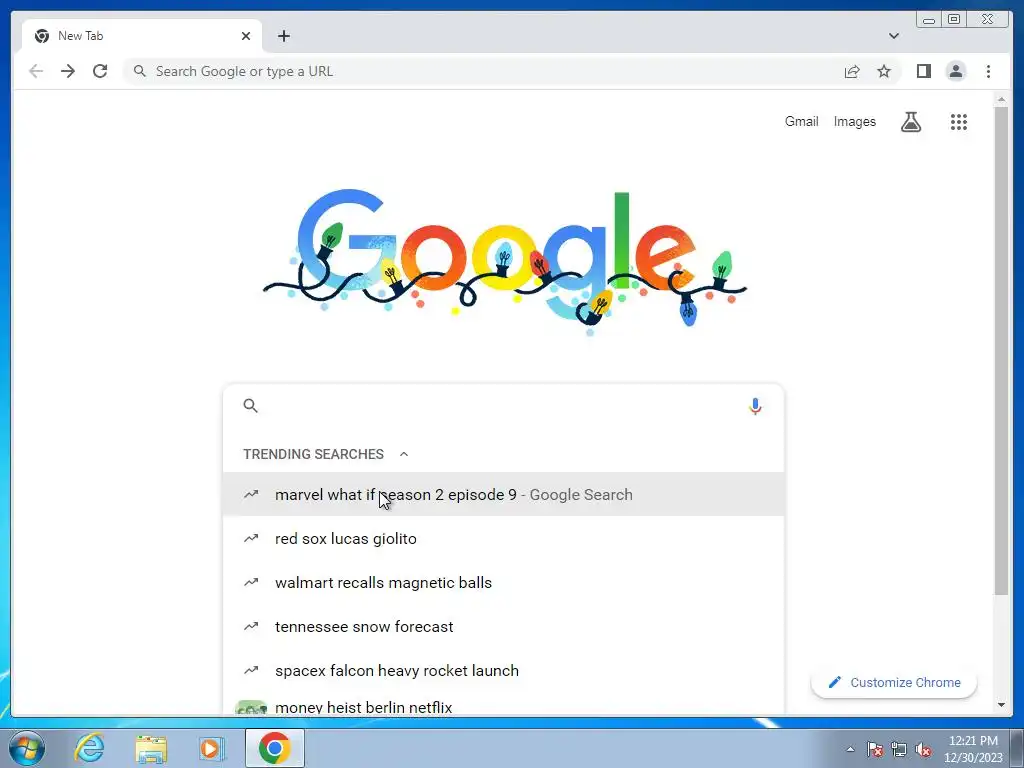Select 'tennessee snow forecast' suggestion
1024x768 pixels.
point(503,626)
